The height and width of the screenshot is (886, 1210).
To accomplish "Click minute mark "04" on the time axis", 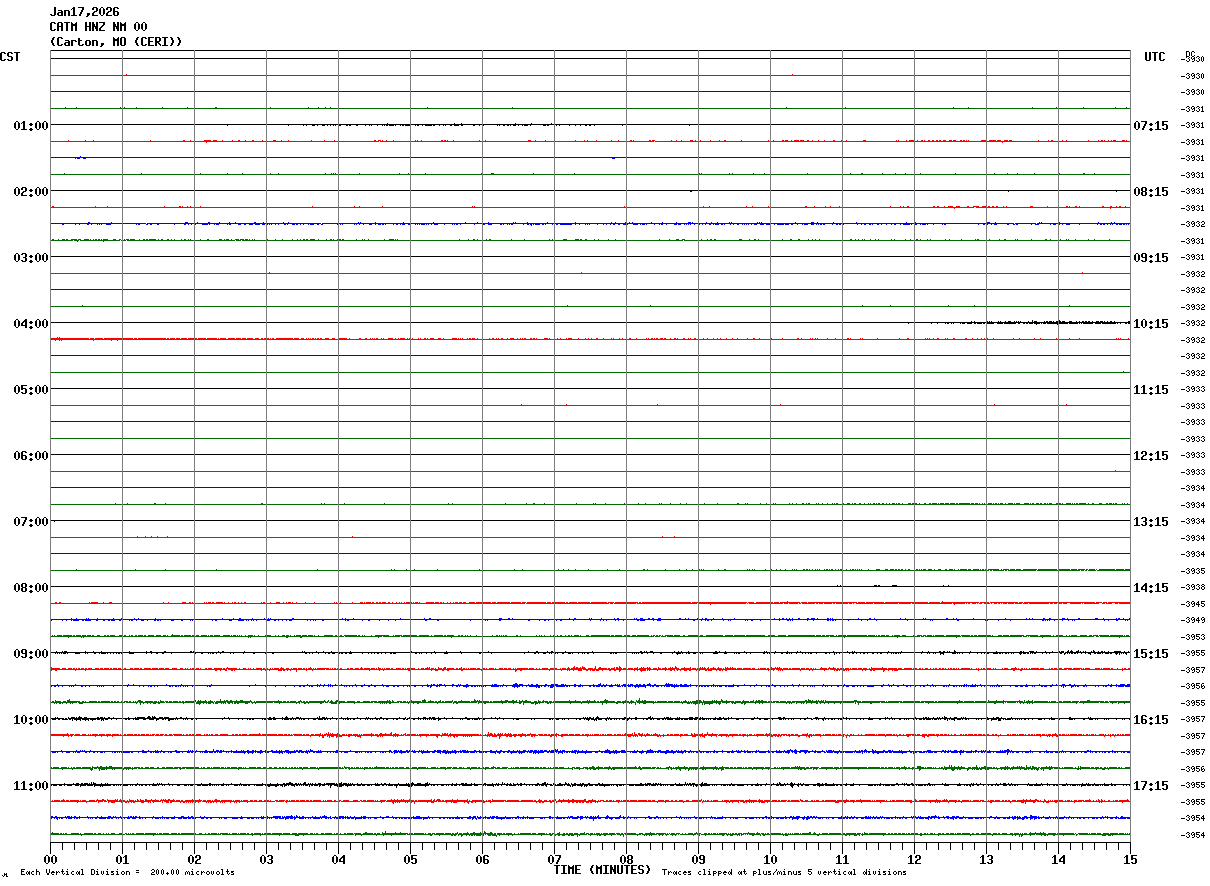I will click(338, 859).
